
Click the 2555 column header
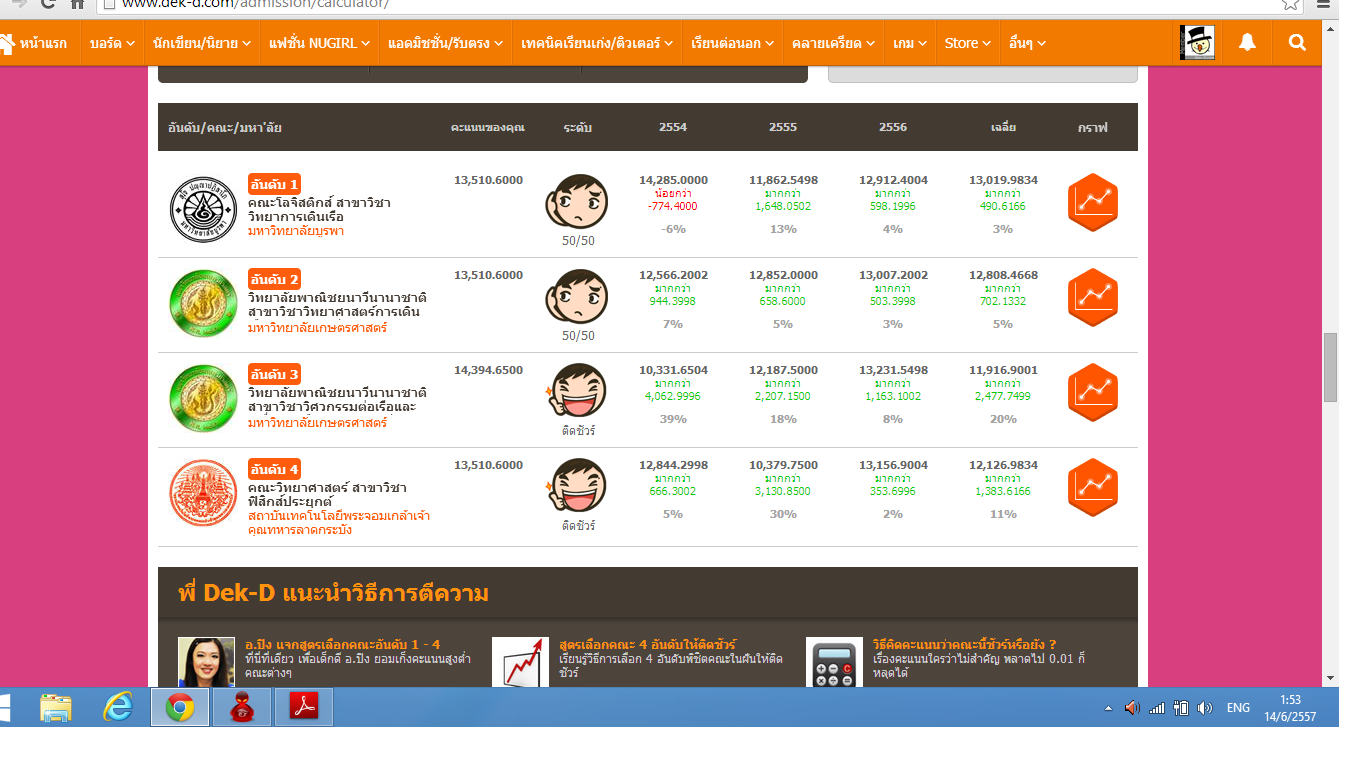[x=783, y=127]
